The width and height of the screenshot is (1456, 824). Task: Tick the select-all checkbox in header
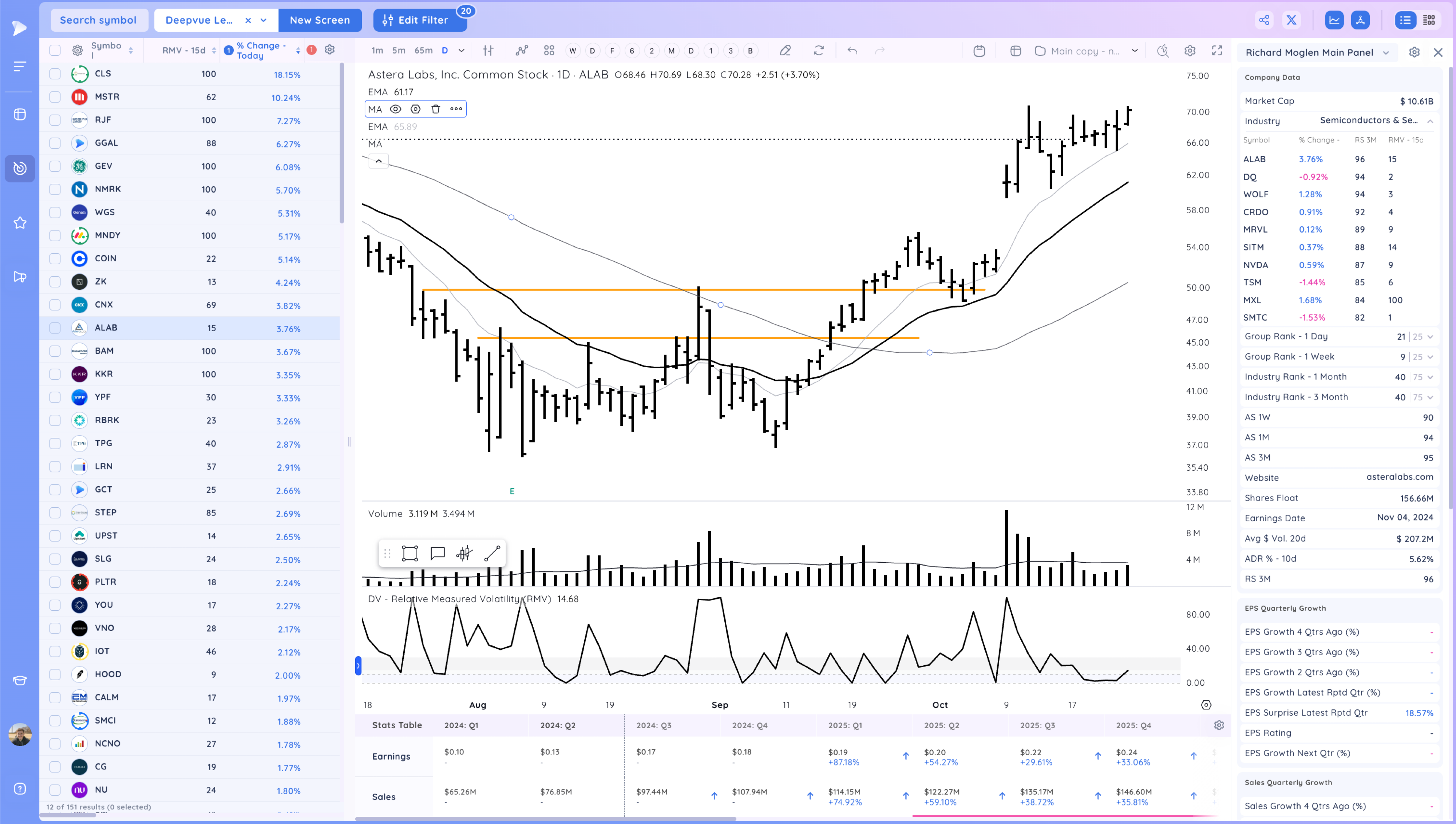click(55, 50)
